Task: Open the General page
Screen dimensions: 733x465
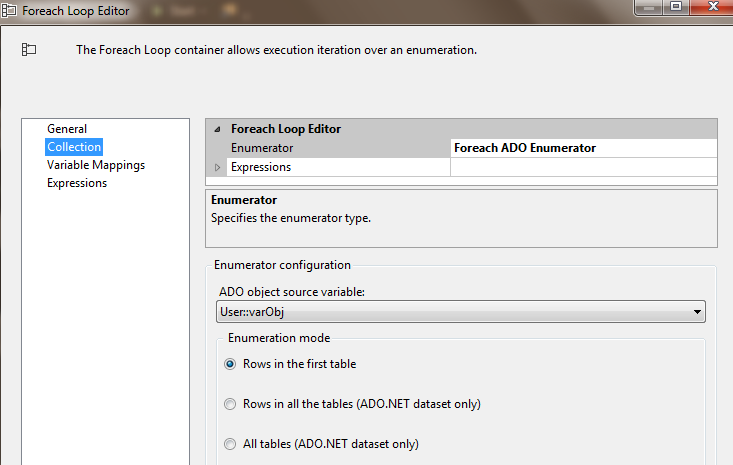Action: [x=67, y=129]
